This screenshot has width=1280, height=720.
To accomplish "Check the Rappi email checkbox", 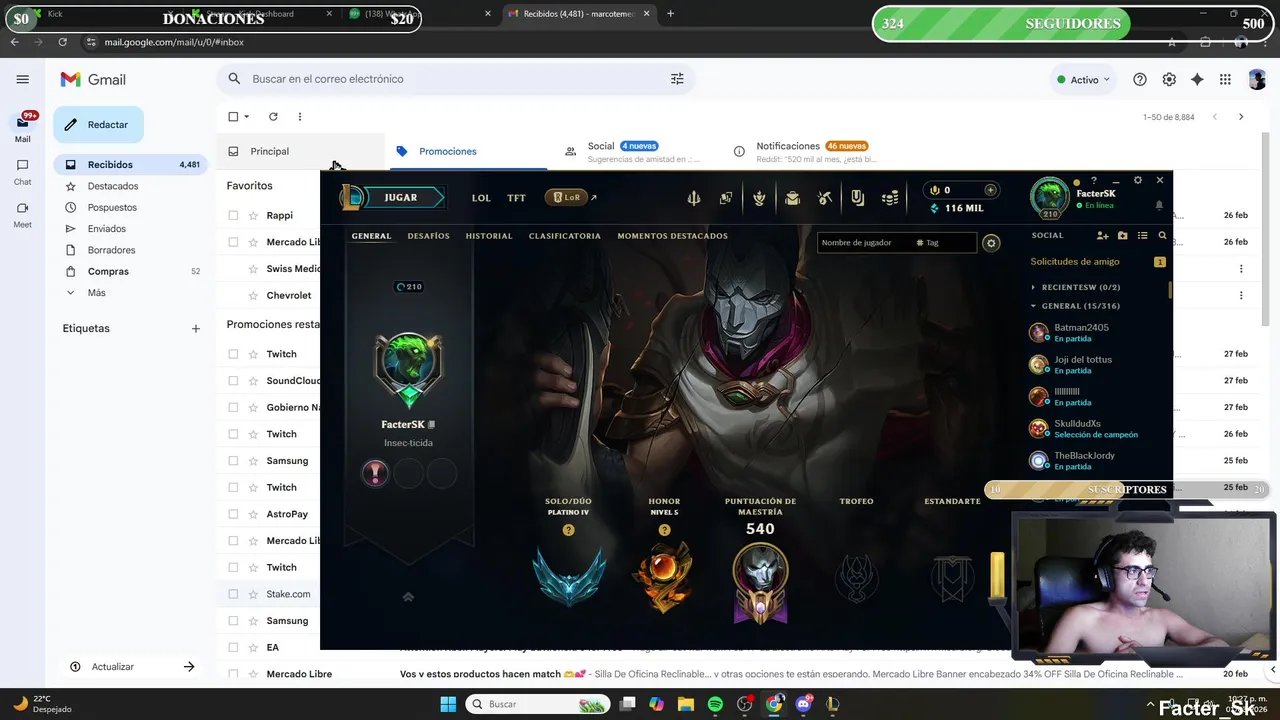I will (x=233, y=215).
